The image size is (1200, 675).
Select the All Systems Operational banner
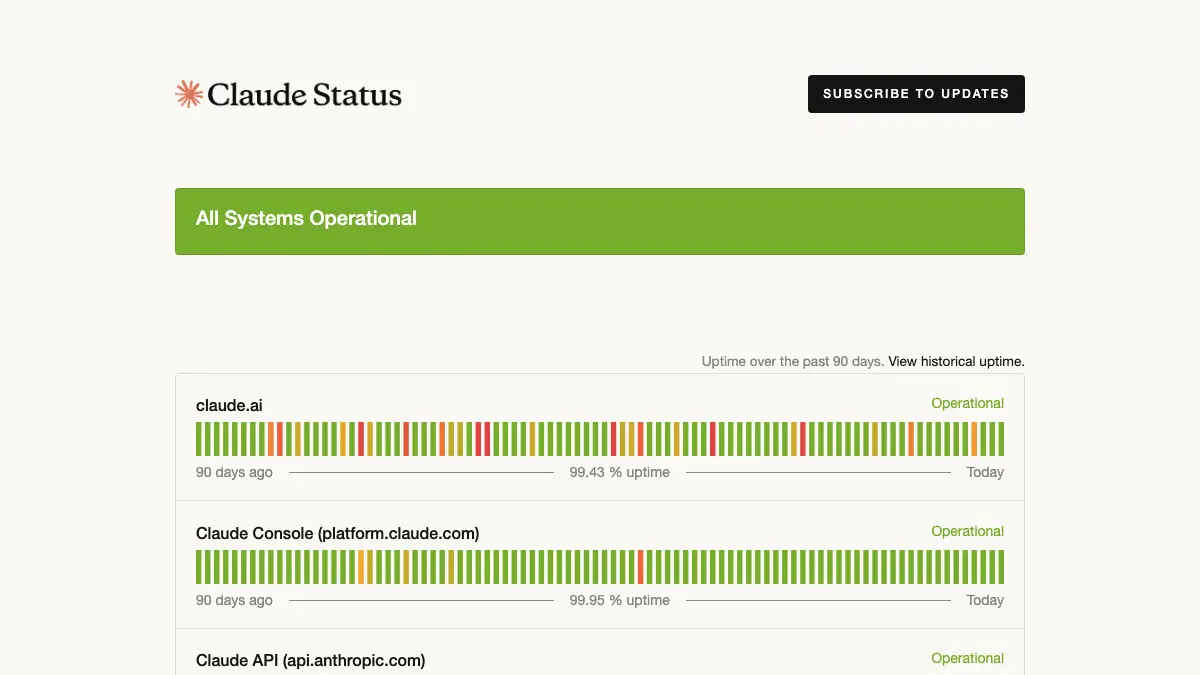[x=600, y=221]
